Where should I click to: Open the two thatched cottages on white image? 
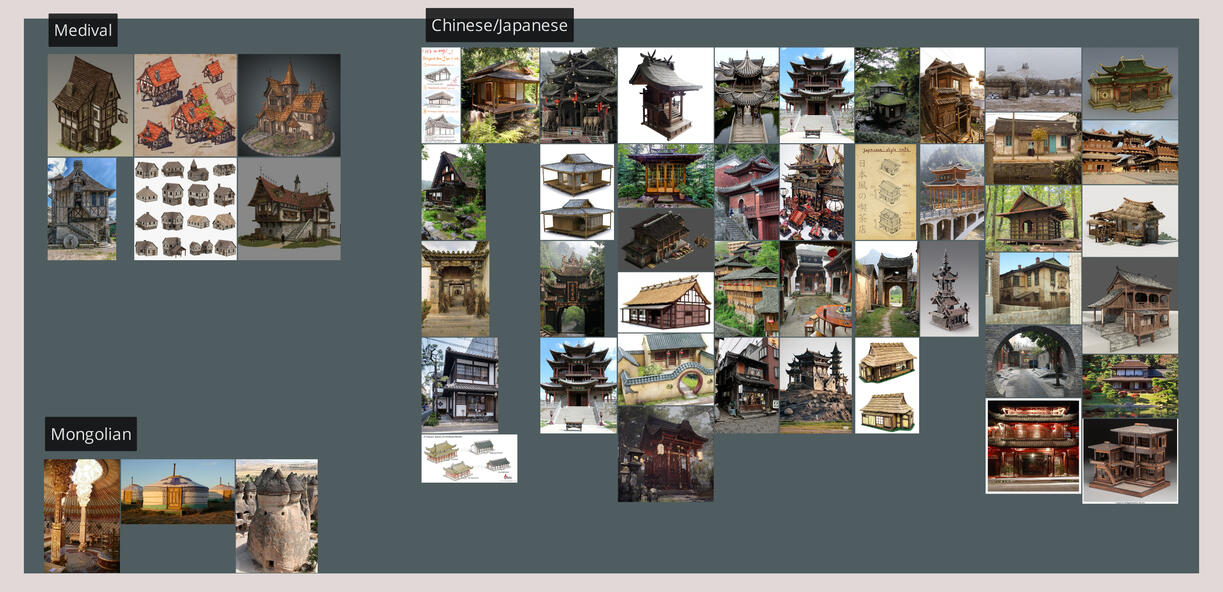tap(887, 385)
